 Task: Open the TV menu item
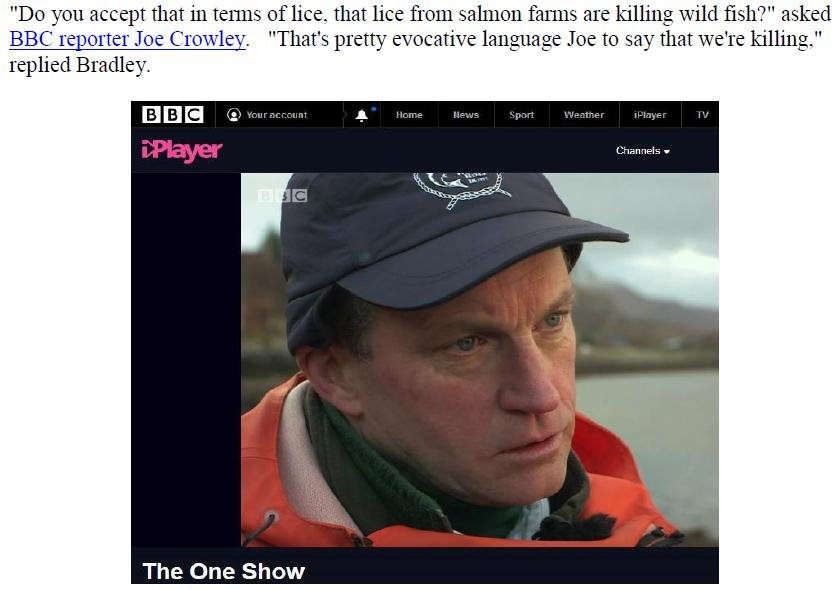702,115
